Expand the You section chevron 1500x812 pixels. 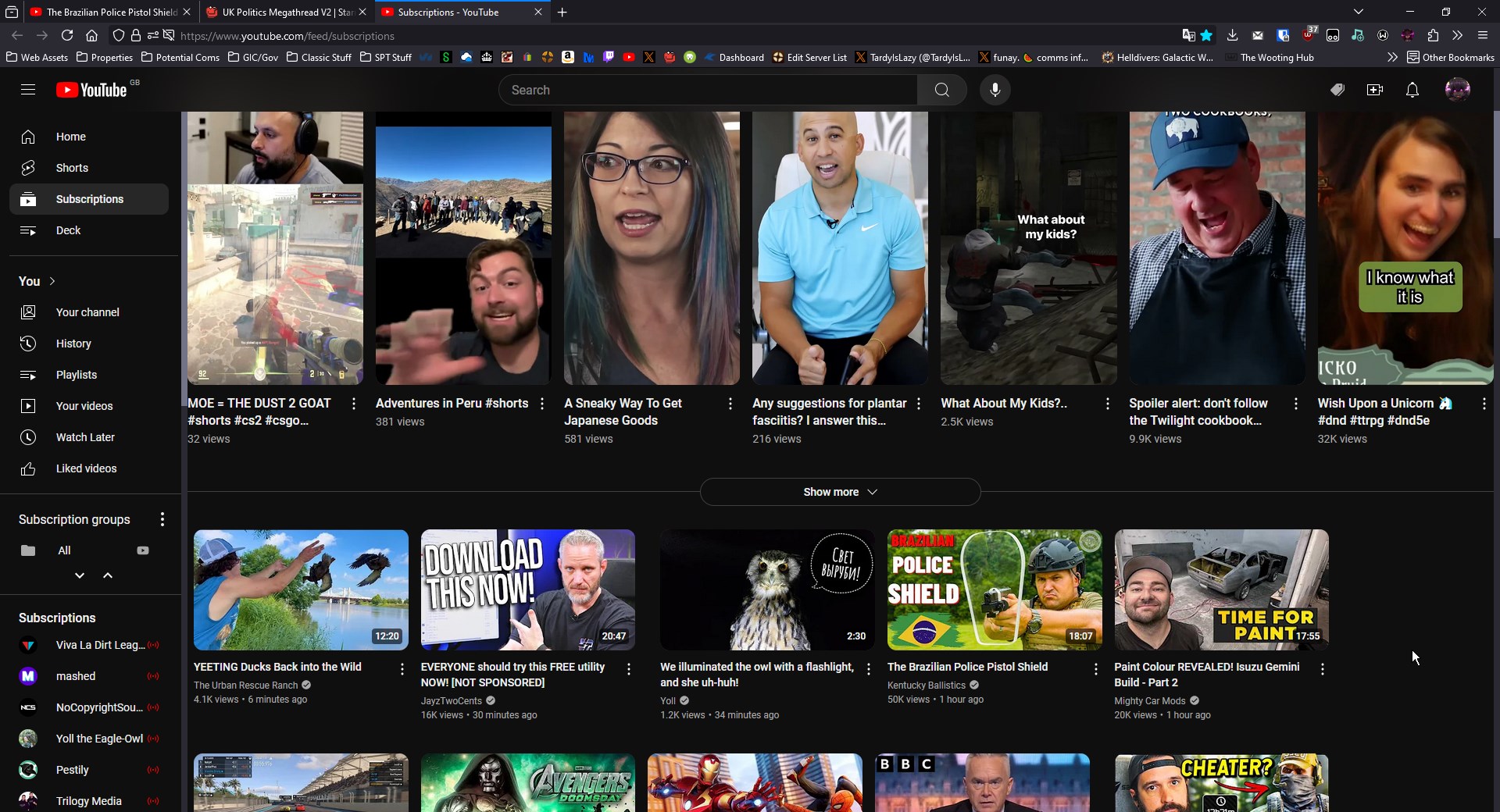52,281
